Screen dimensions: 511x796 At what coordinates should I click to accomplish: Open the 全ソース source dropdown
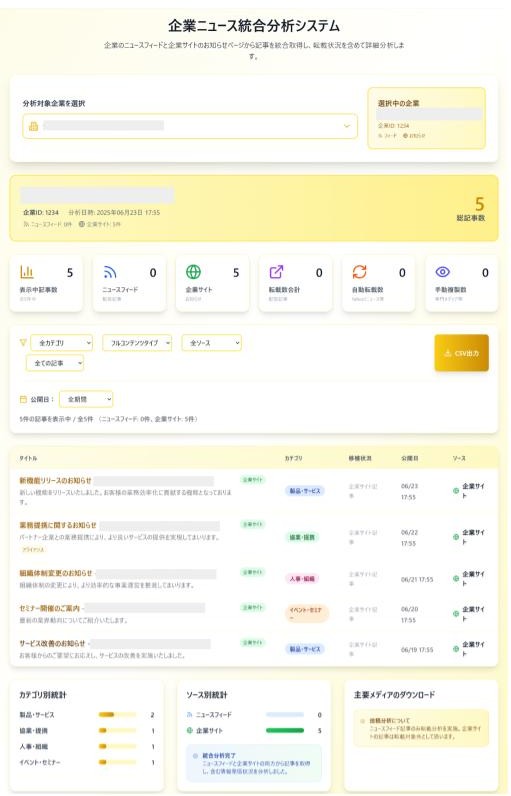click(212, 343)
